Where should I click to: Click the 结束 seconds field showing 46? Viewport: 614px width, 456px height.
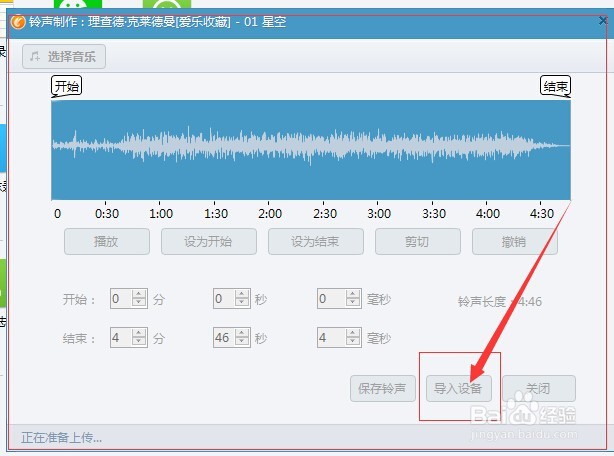[x=224, y=337]
